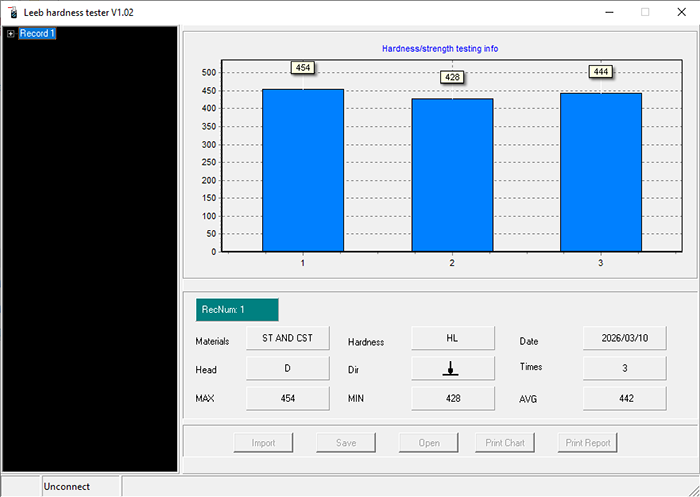Select Record 1 in the tree

(37, 34)
